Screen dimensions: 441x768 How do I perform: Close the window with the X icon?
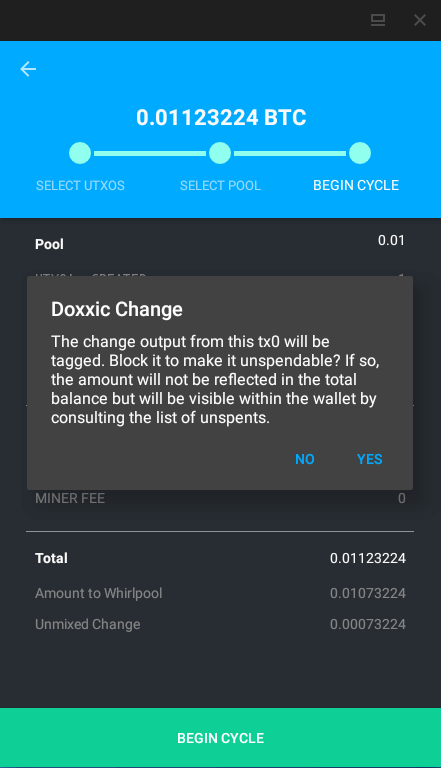pos(420,20)
